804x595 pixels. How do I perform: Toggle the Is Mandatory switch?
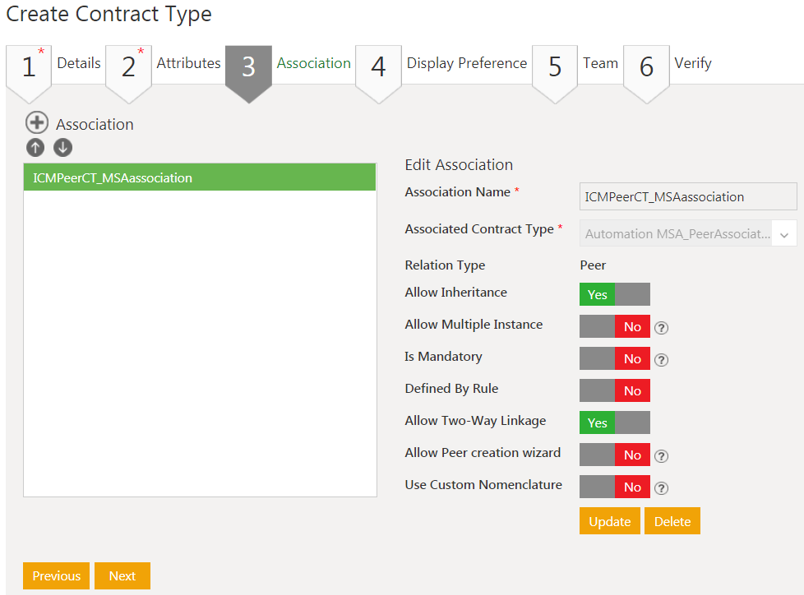[614, 358]
